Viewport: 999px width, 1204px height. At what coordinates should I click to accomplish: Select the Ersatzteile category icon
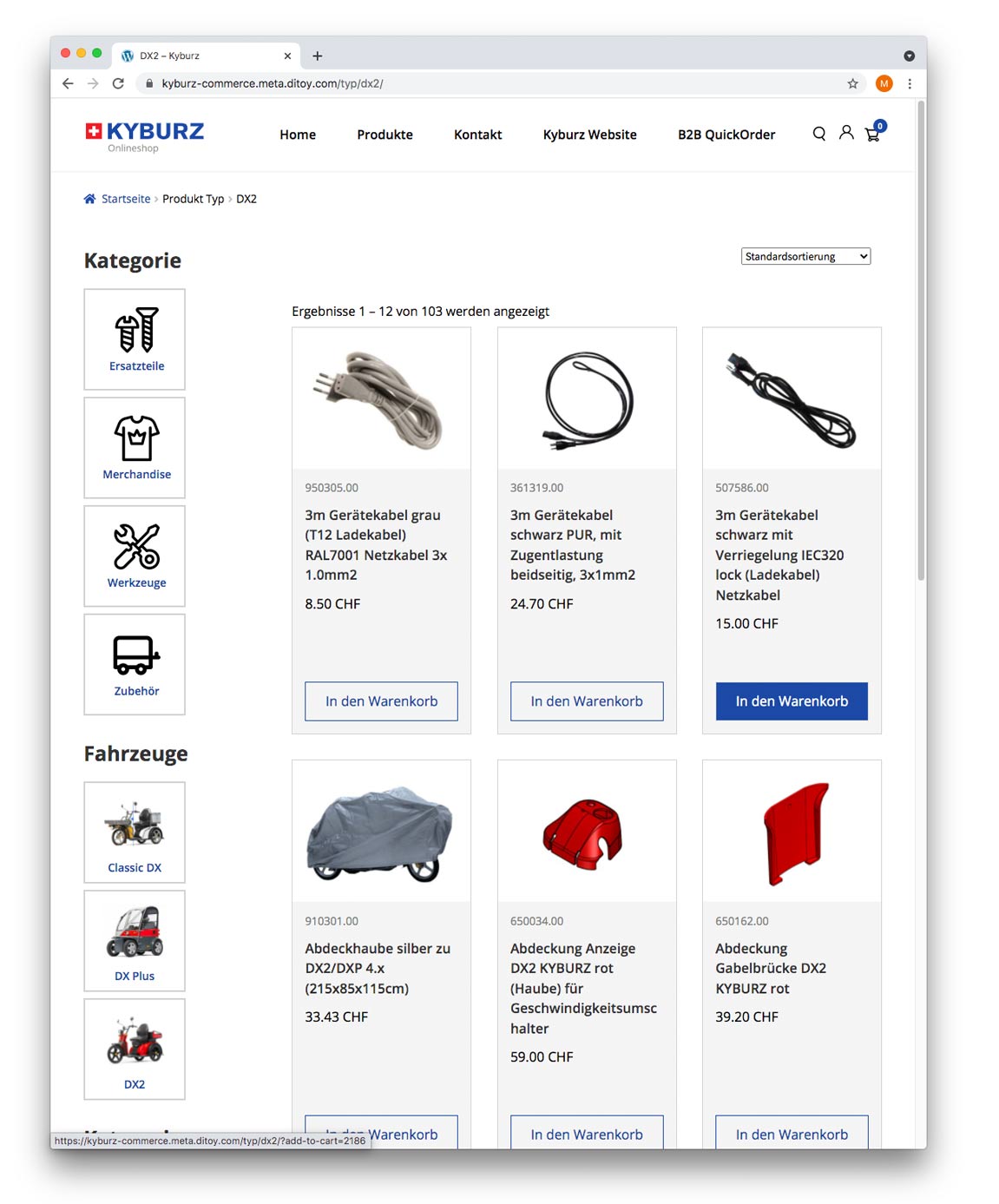coord(135,339)
